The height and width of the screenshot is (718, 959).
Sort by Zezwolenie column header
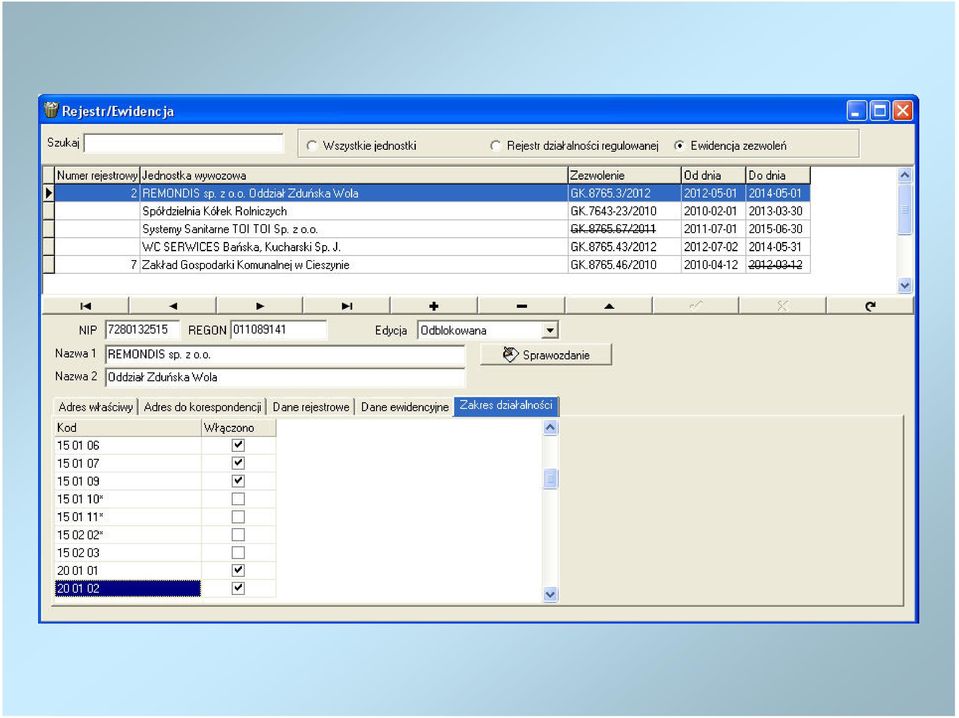click(624, 176)
